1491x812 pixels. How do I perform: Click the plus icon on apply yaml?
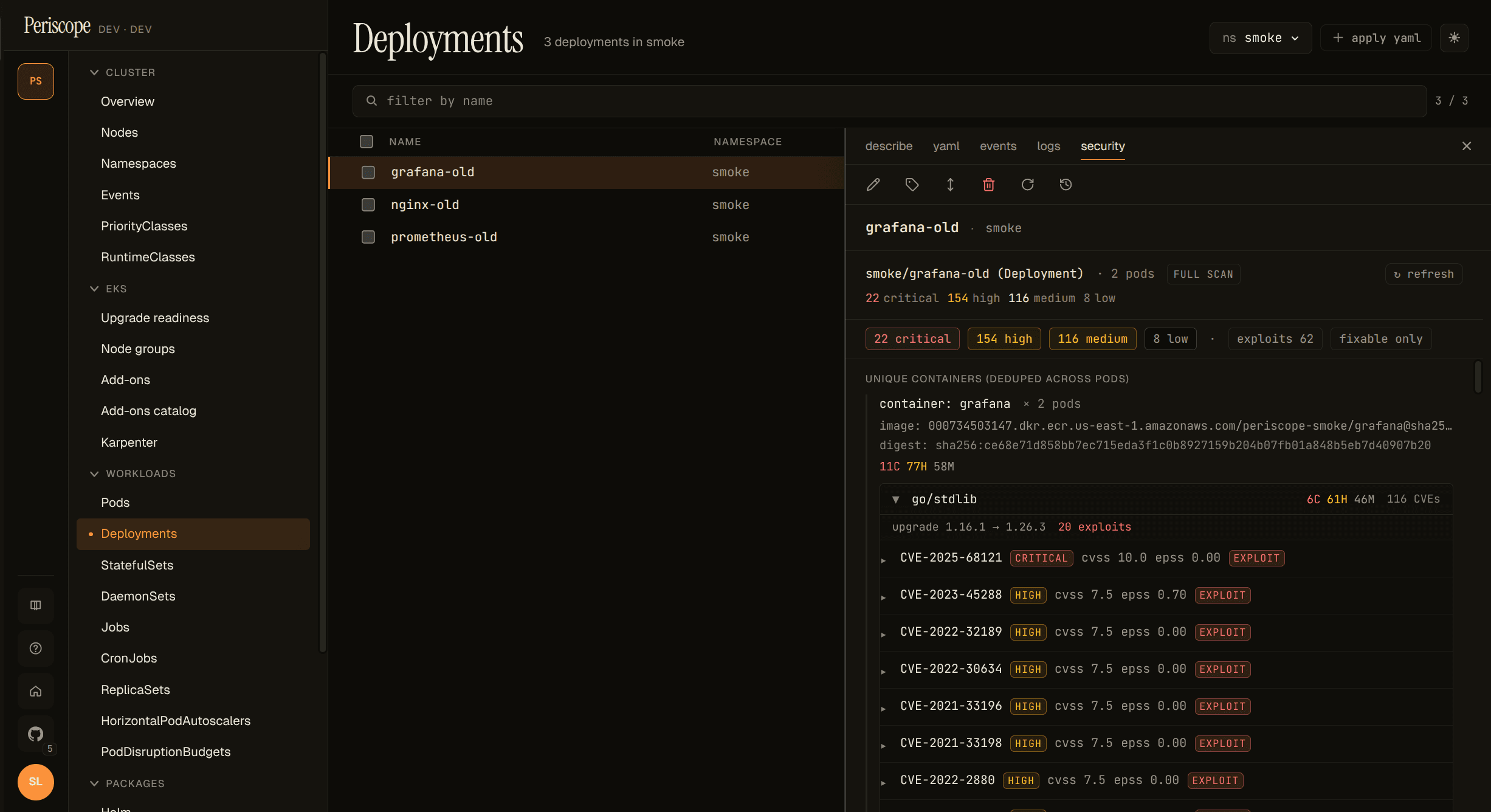click(1338, 38)
